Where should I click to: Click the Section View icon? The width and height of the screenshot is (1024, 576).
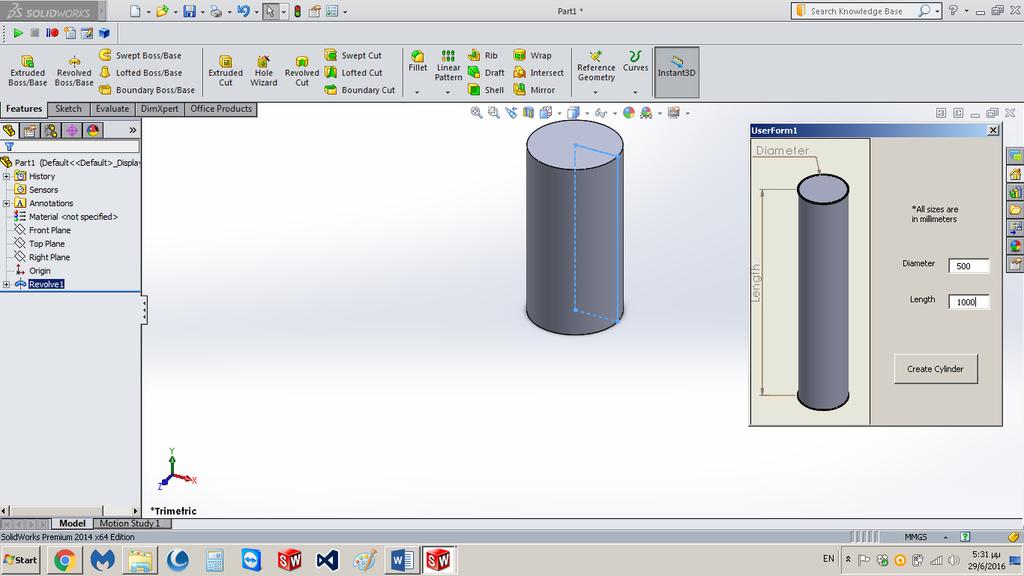pyautogui.click(x=528, y=113)
